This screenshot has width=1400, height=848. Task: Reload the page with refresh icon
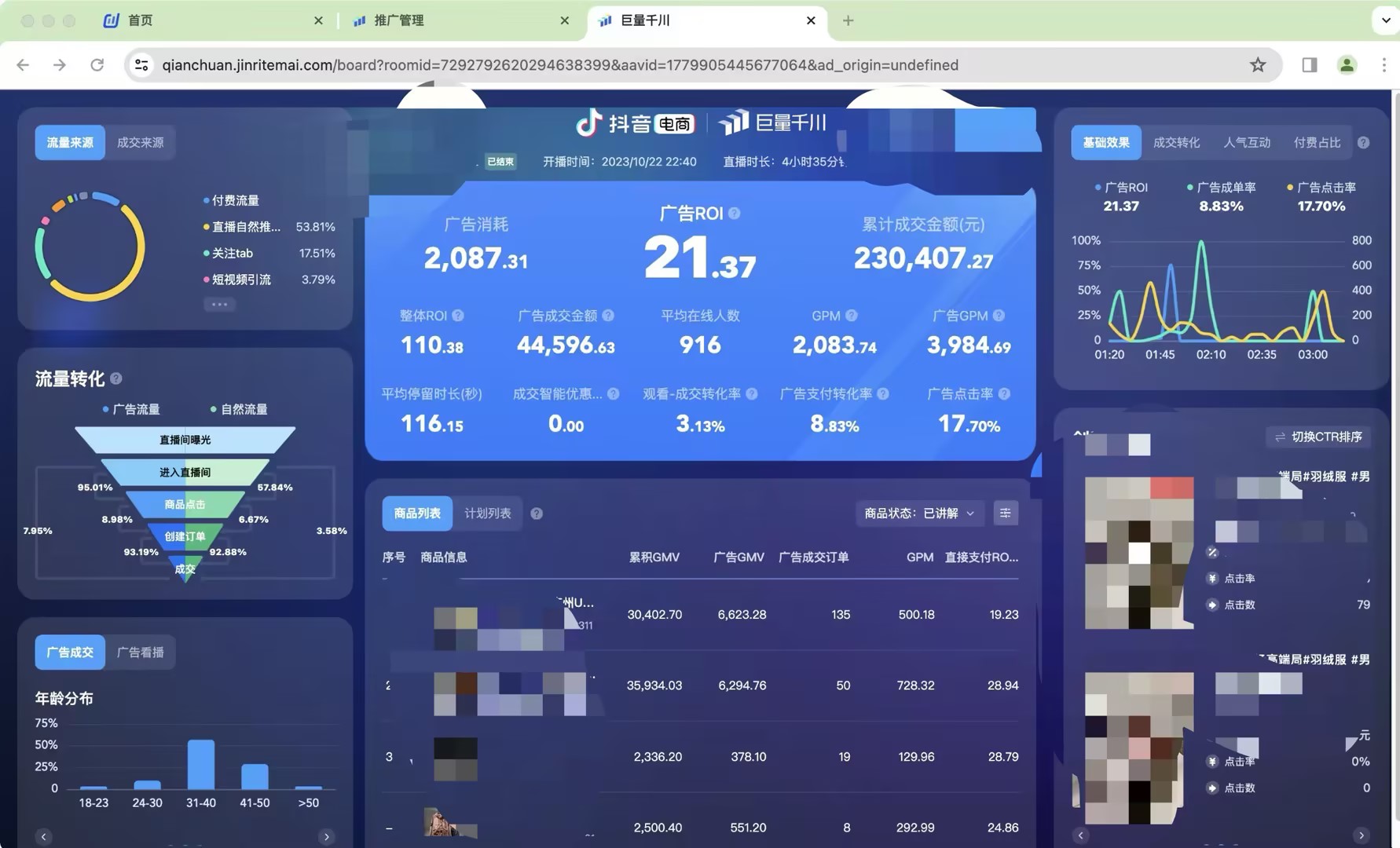point(97,65)
